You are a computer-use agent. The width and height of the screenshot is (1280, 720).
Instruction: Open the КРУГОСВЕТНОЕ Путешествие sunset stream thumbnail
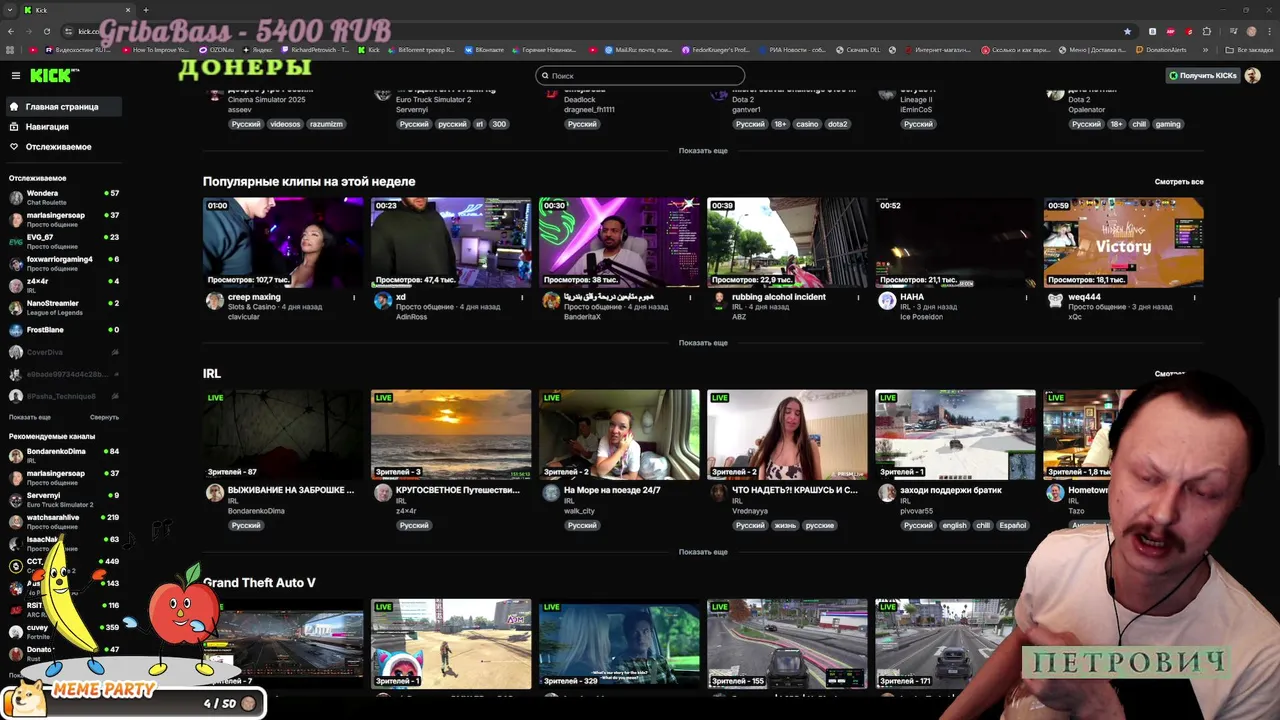(x=451, y=435)
